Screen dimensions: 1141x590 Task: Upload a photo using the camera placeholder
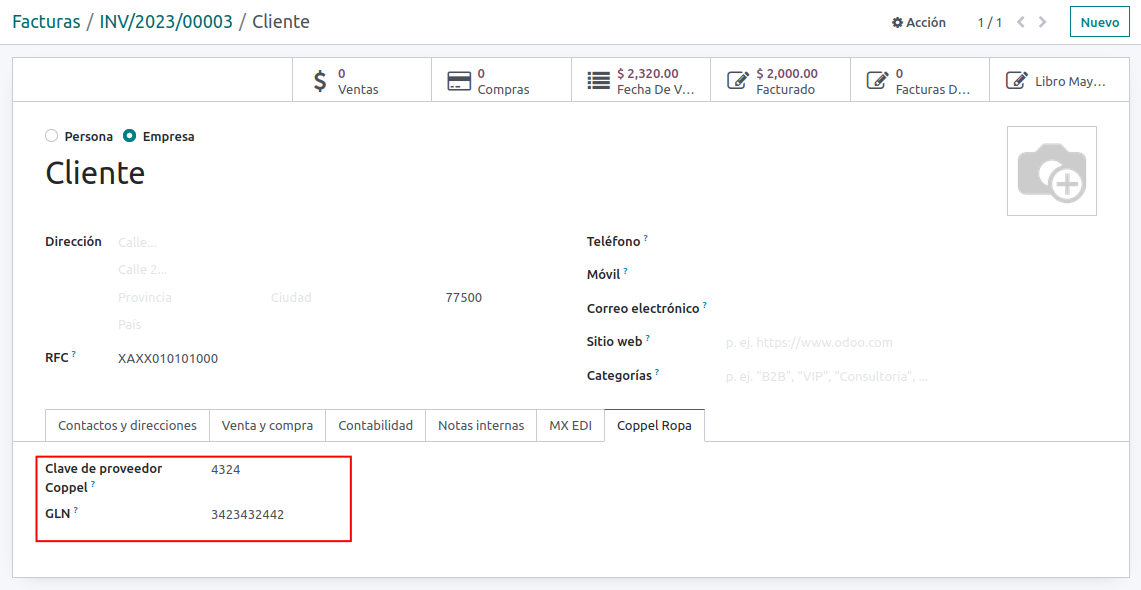point(1051,171)
